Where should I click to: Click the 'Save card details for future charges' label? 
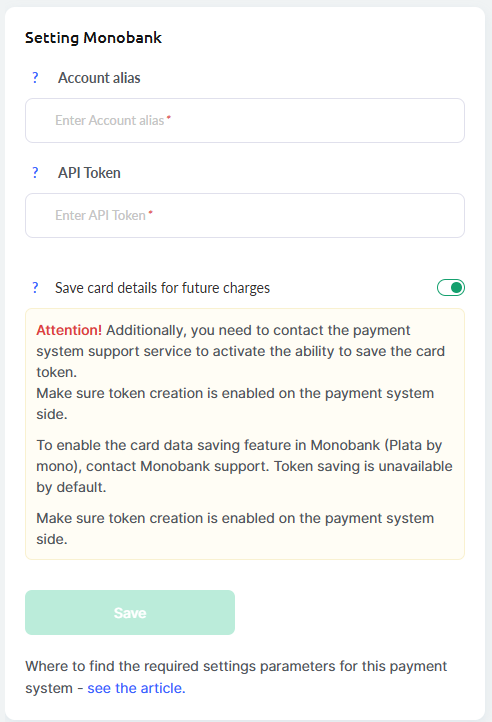pyautogui.click(x=163, y=288)
